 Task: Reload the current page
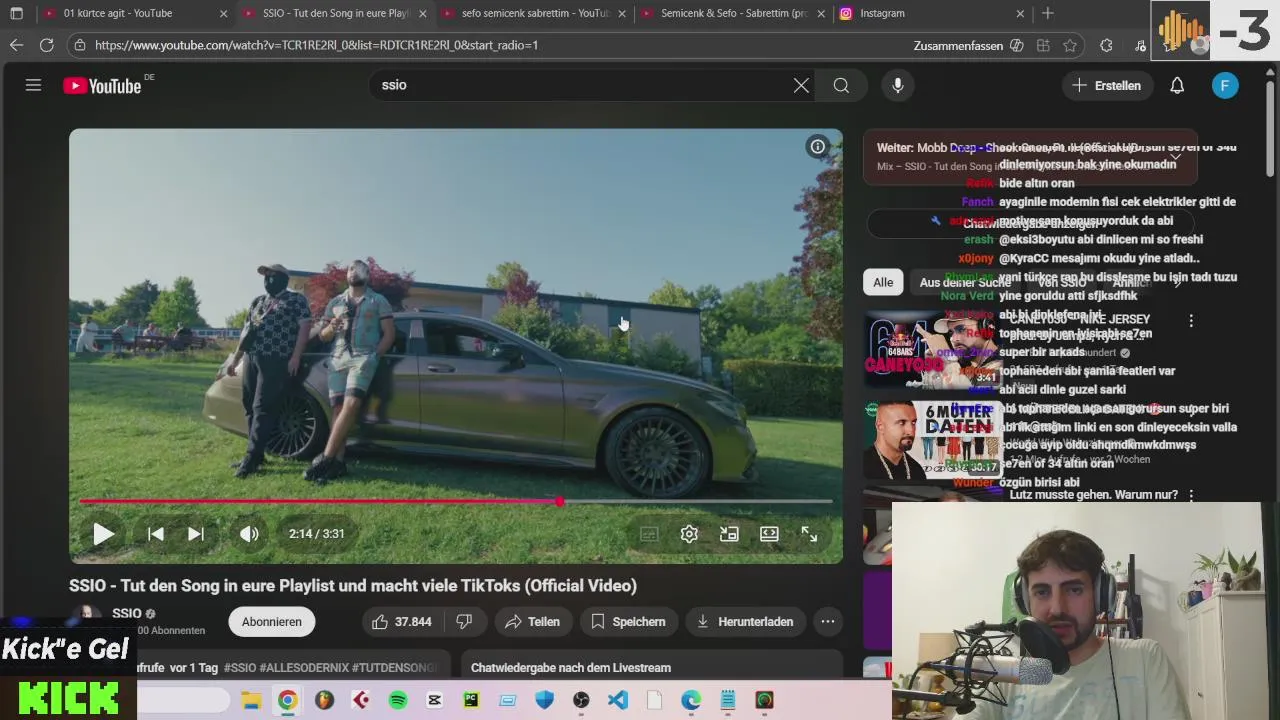pos(46,45)
